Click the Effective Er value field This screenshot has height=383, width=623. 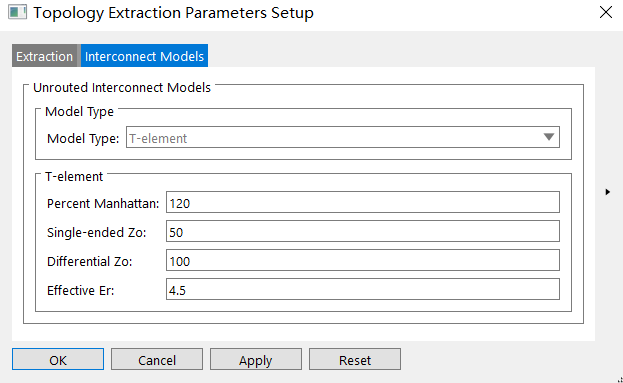(x=363, y=289)
